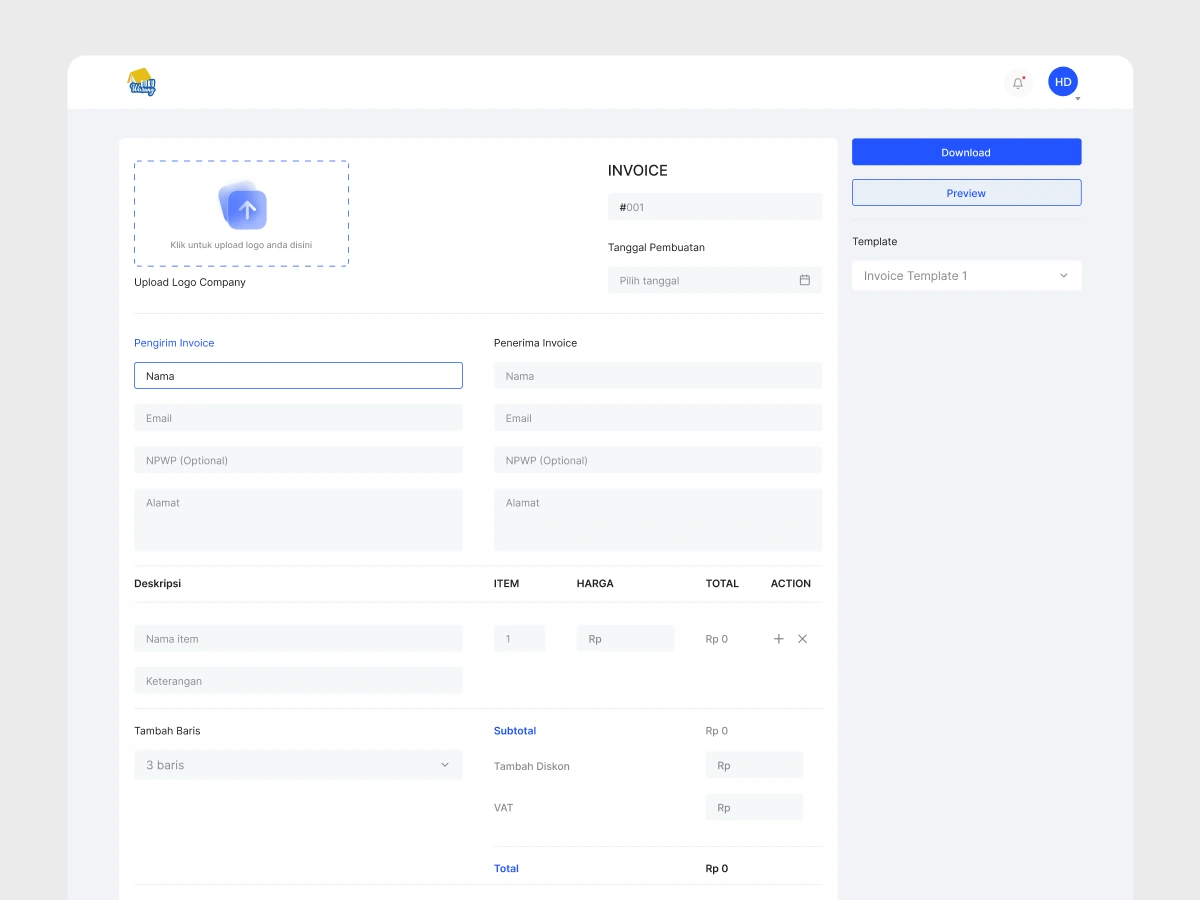
Task: Click the Tambah Diskon Rp field
Action: click(x=754, y=764)
